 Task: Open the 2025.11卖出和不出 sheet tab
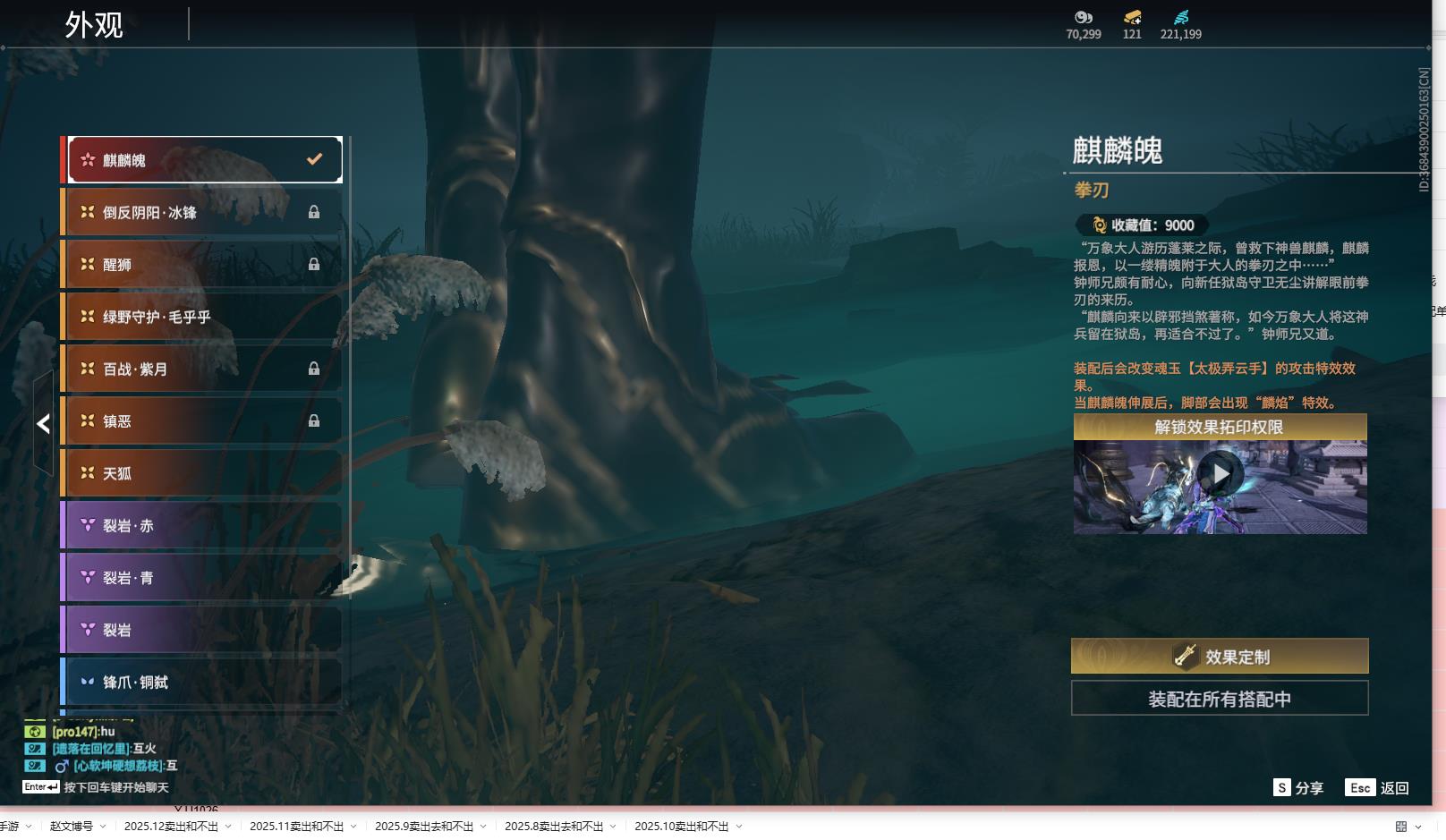(x=296, y=827)
